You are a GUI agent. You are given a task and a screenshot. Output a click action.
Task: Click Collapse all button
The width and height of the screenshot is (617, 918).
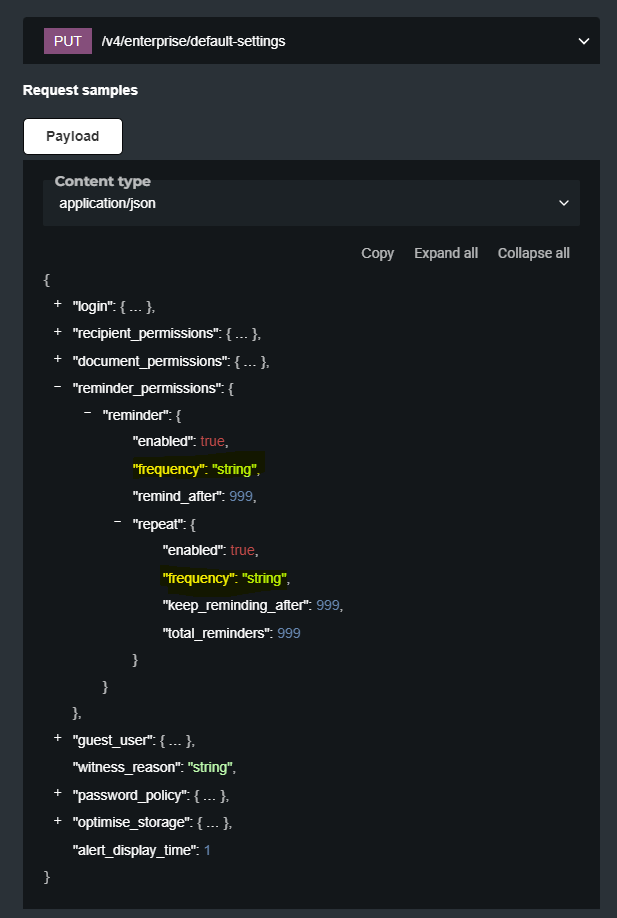(533, 253)
